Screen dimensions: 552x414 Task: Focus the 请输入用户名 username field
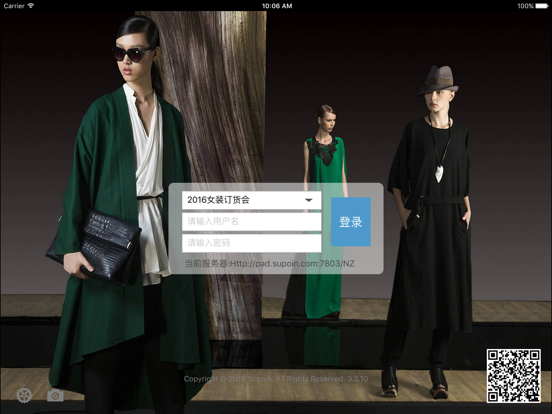(x=251, y=221)
